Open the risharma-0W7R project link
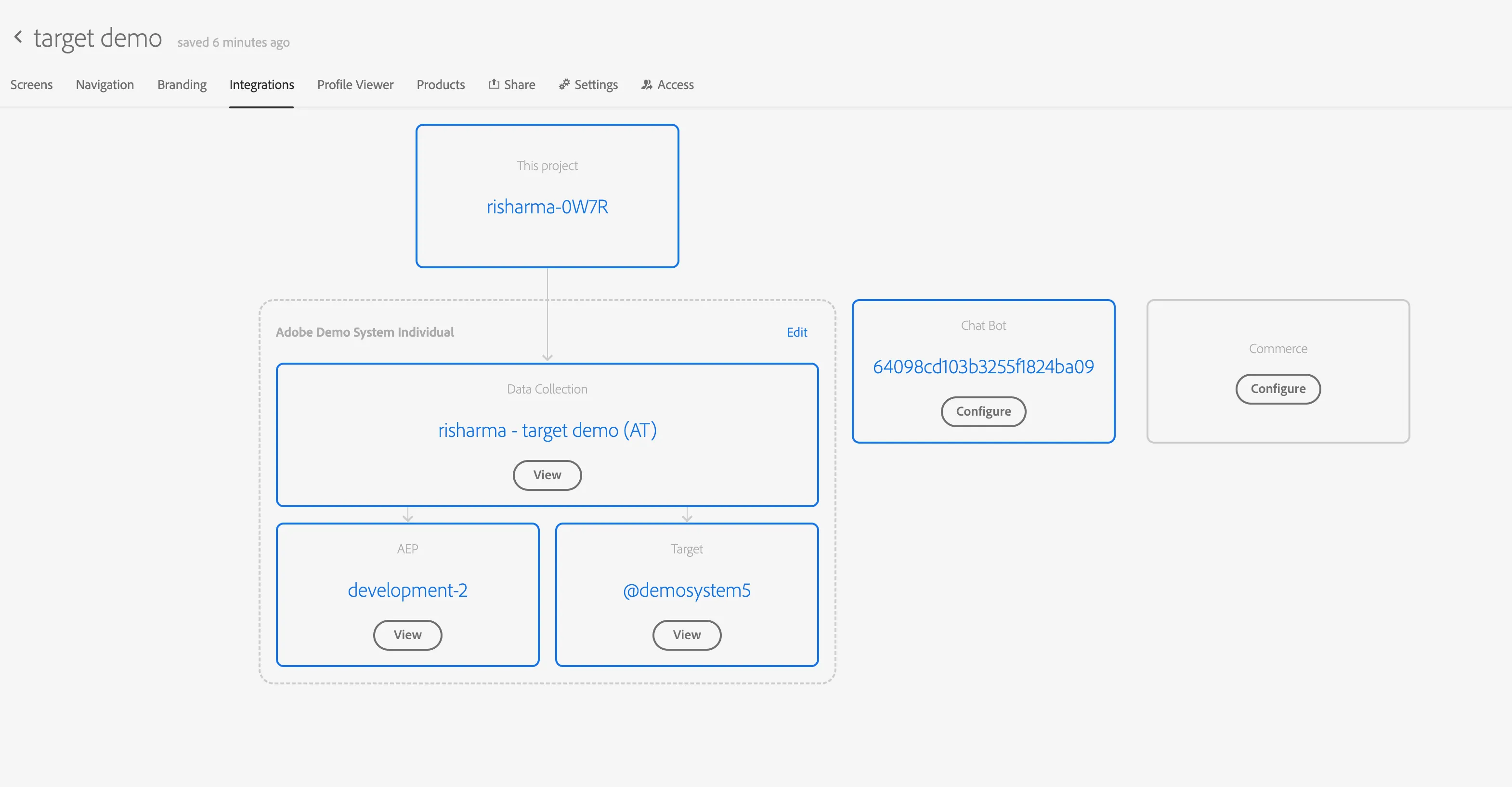The width and height of the screenshot is (1512, 787). pos(547,207)
